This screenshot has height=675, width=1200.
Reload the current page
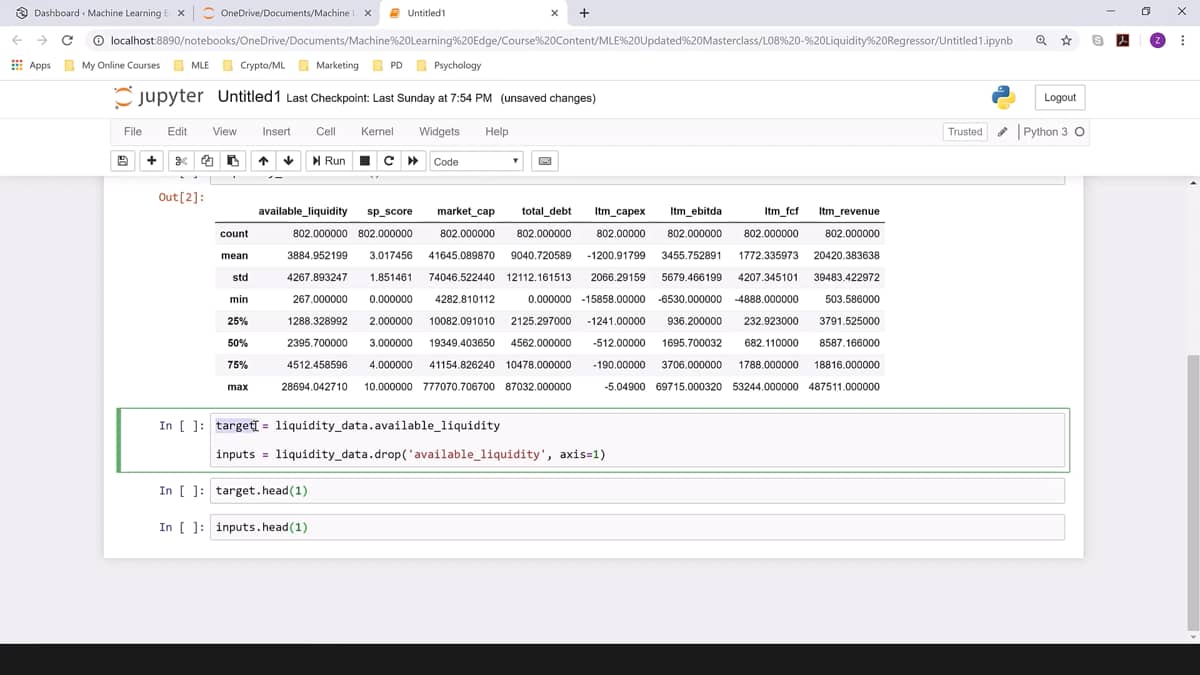tap(67, 40)
